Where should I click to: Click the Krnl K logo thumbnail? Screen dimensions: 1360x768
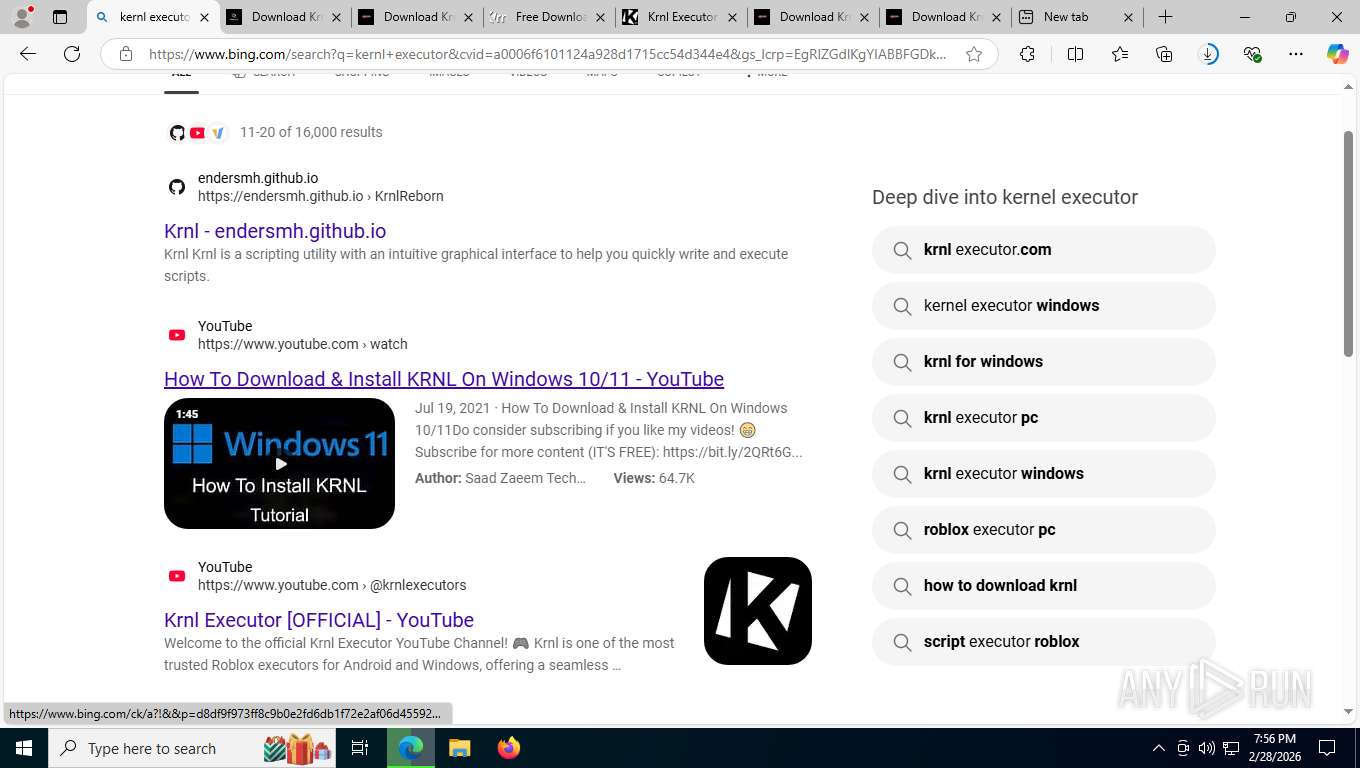point(758,611)
